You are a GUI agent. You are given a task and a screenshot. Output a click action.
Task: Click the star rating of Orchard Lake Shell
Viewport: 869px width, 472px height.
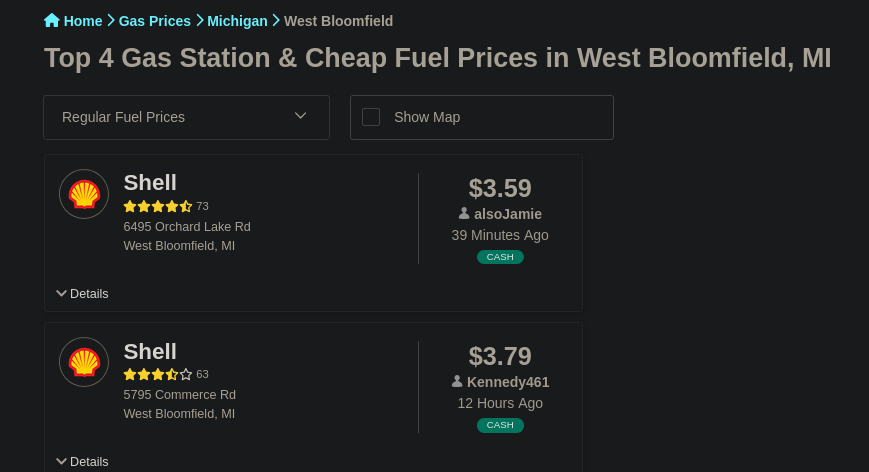(x=157, y=206)
